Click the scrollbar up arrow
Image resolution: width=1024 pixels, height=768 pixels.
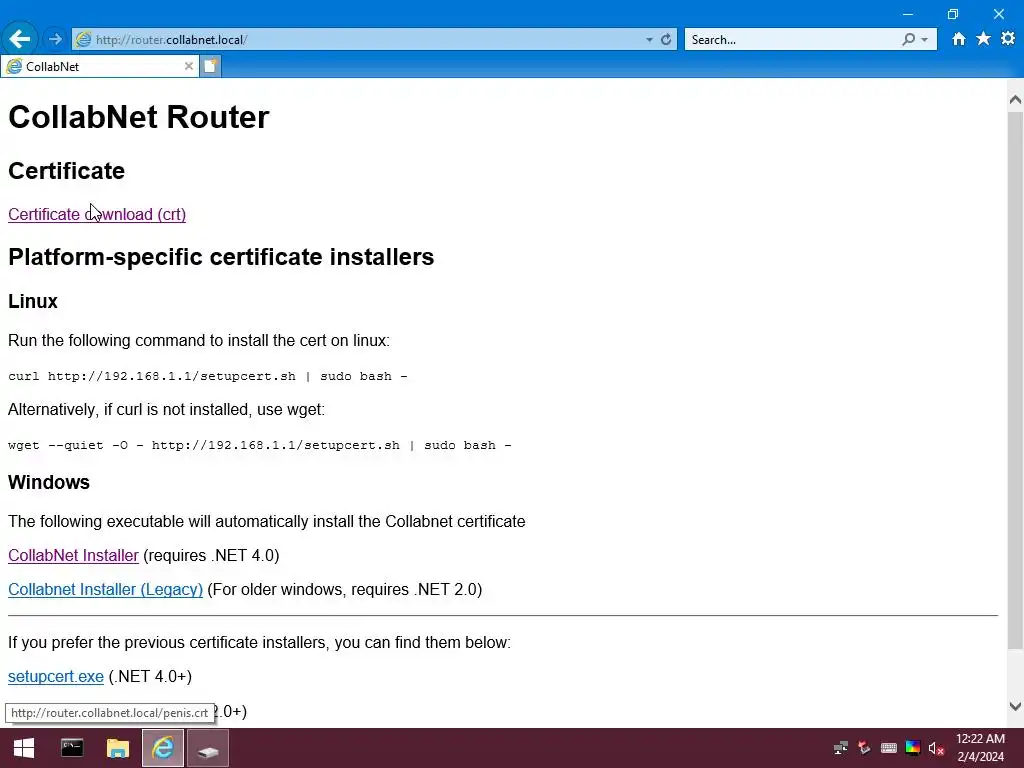click(x=1015, y=99)
